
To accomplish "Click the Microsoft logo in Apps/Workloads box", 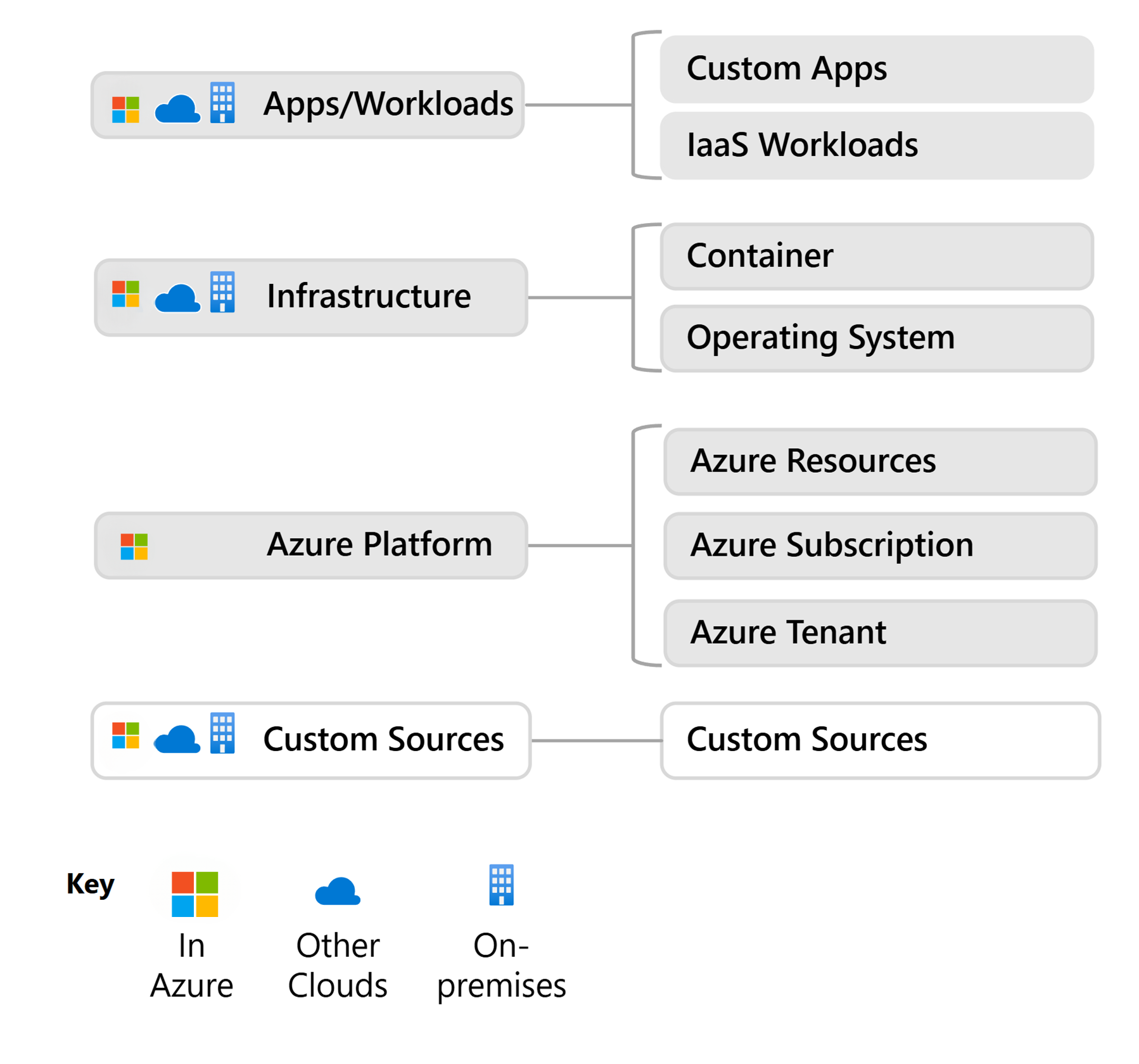I will [x=125, y=109].
